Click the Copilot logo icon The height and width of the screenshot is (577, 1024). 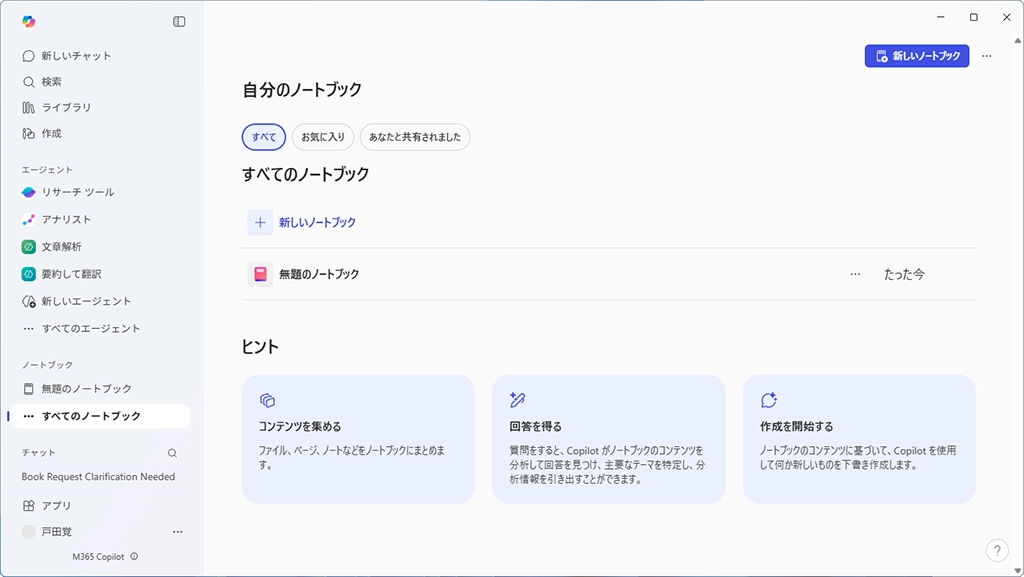coord(29,21)
